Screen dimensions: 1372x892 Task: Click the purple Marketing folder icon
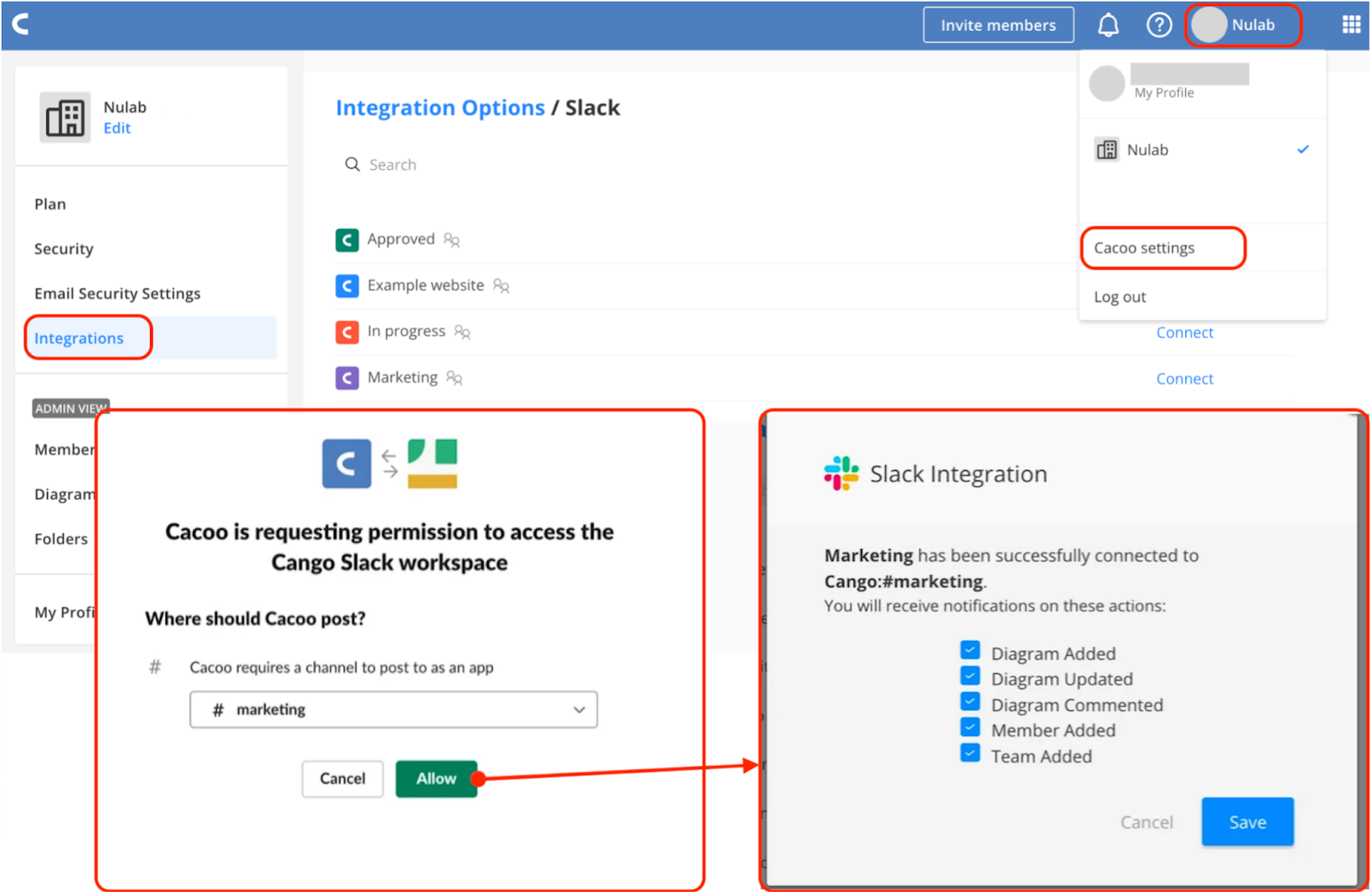[x=346, y=378]
